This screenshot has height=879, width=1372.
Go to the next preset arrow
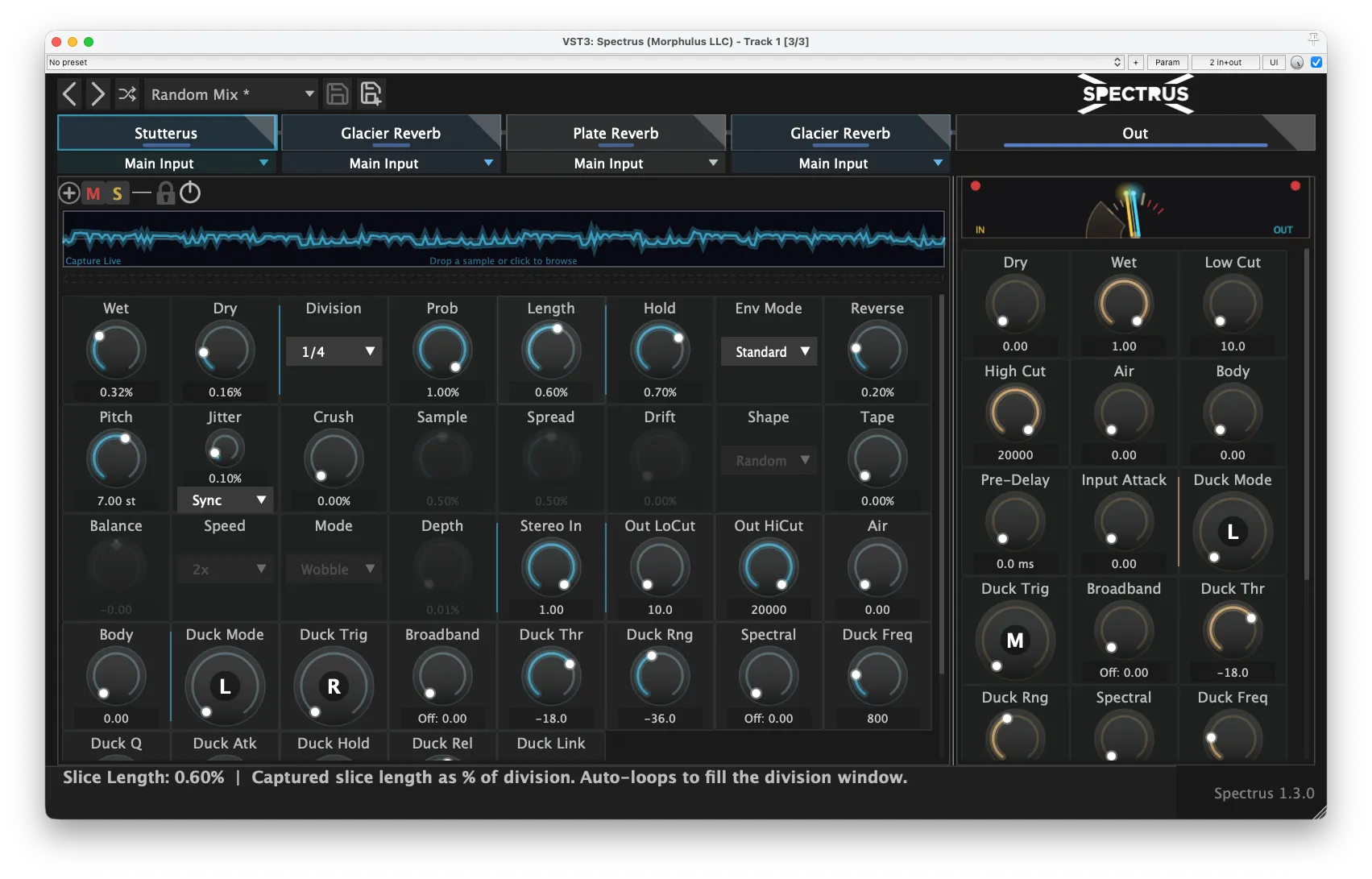pyautogui.click(x=97, y=94)
